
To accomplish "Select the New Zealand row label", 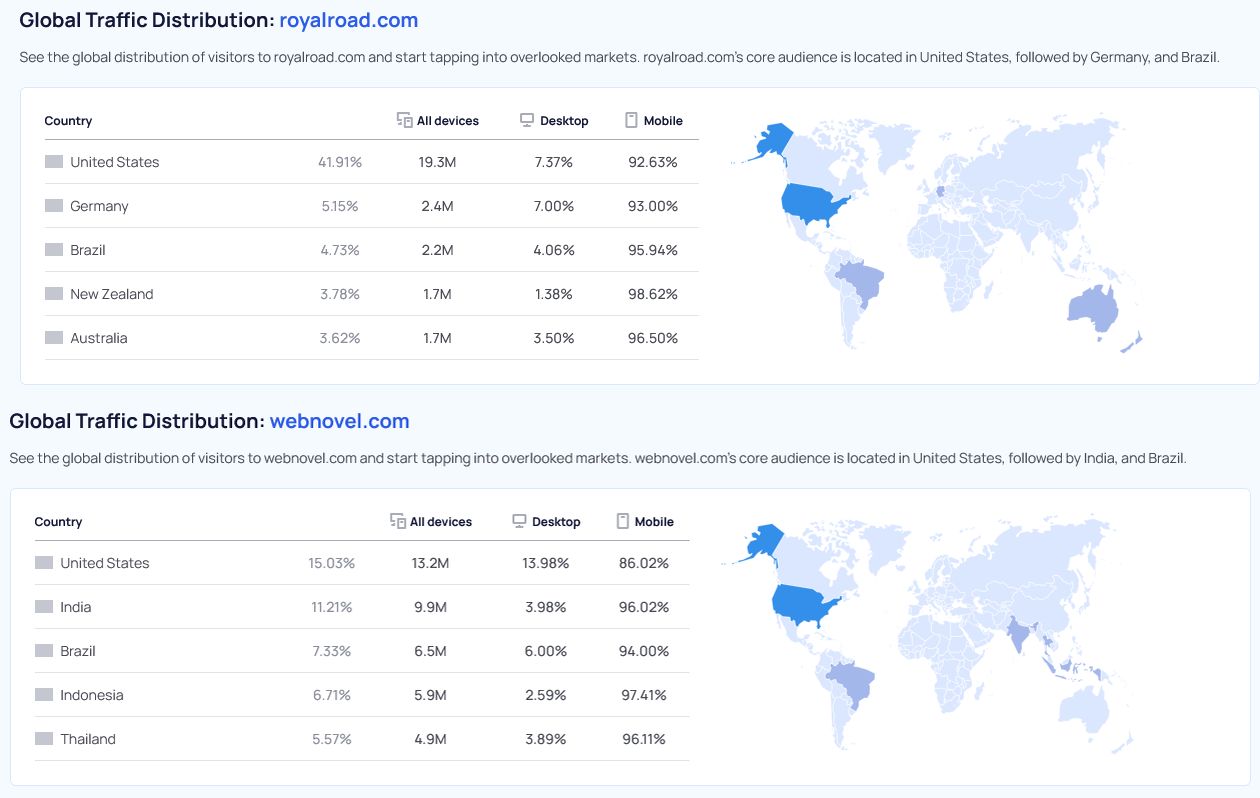I will (x=112, y=294).
